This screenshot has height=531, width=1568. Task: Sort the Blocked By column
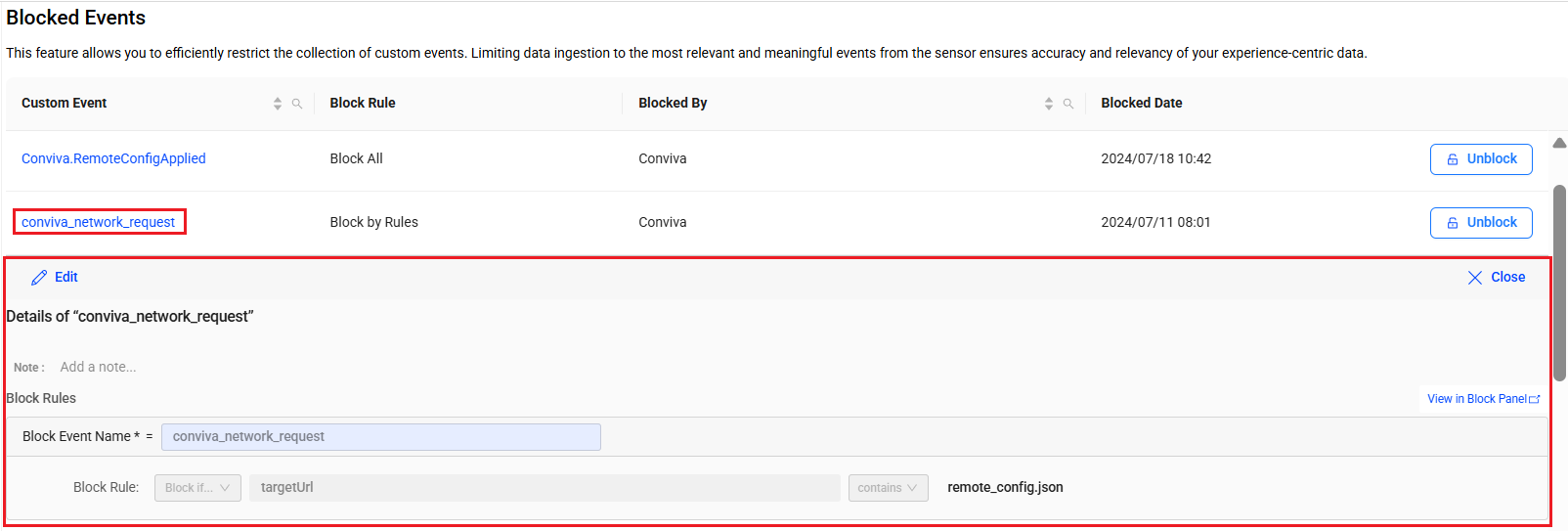pos(1049,104)
